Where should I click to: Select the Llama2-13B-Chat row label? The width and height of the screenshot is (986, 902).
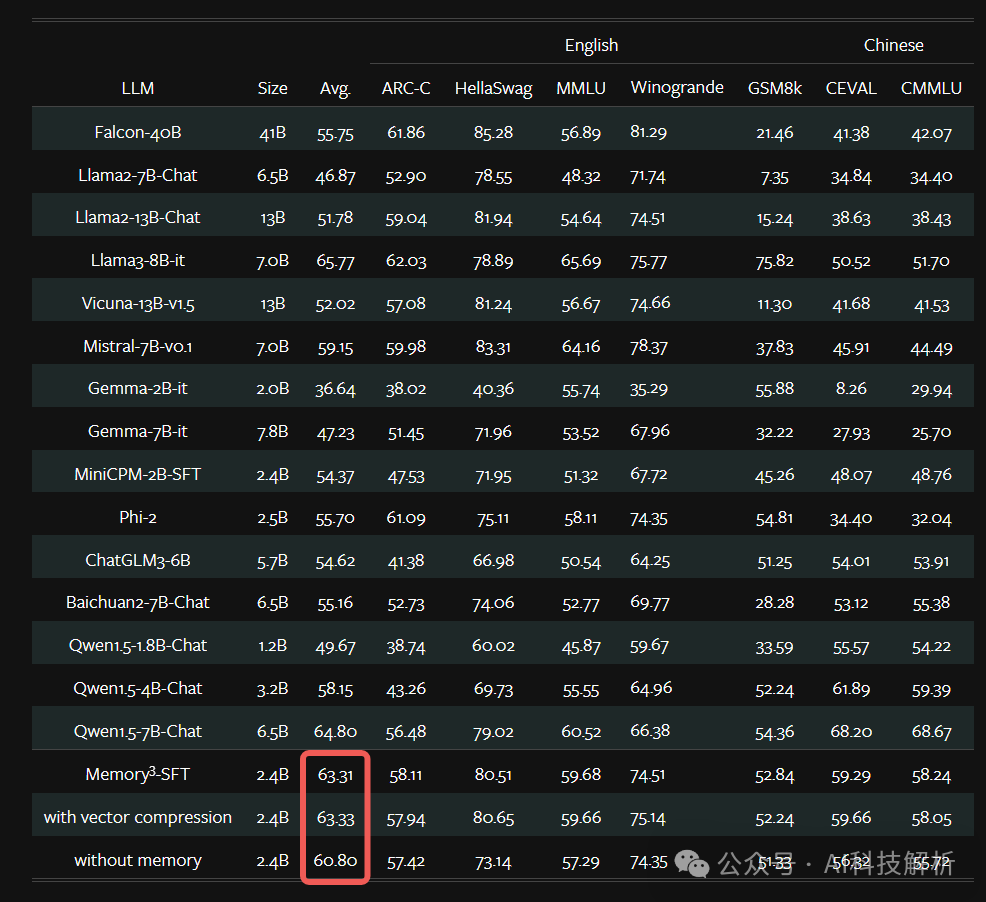pos(138,218)
